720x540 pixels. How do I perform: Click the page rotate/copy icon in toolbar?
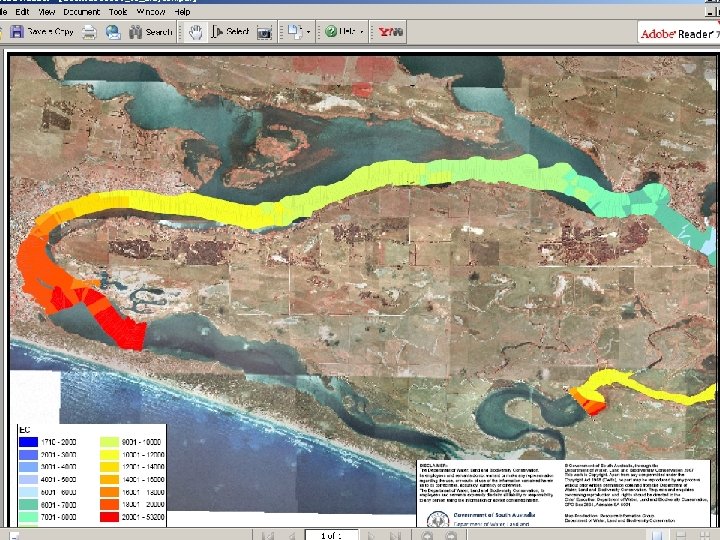pos(294,32)
